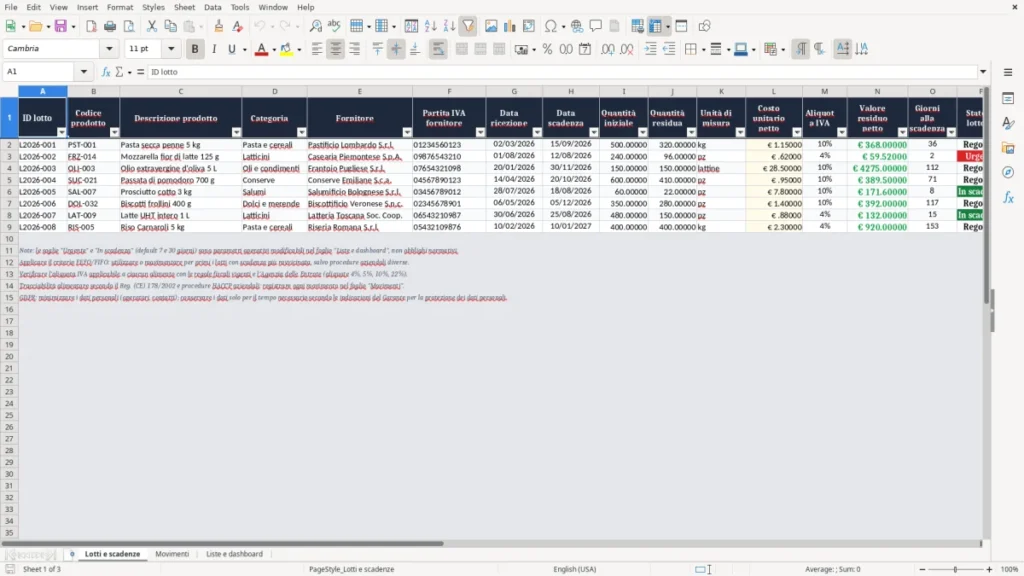Click the Sort Ascending icon

(x=430, y=26)
